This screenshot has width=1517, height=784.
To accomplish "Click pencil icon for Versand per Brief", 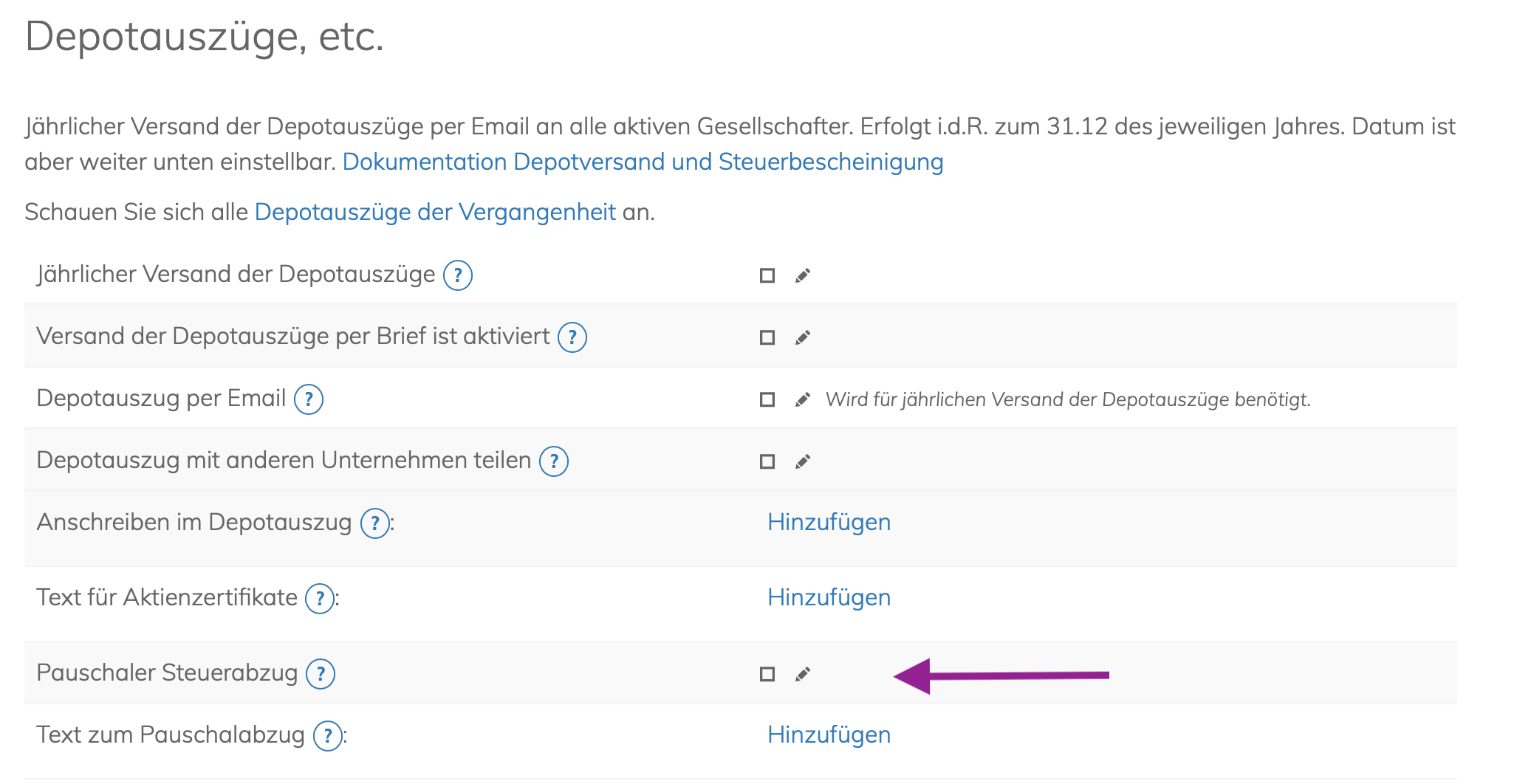I will [x=803, y=337].
